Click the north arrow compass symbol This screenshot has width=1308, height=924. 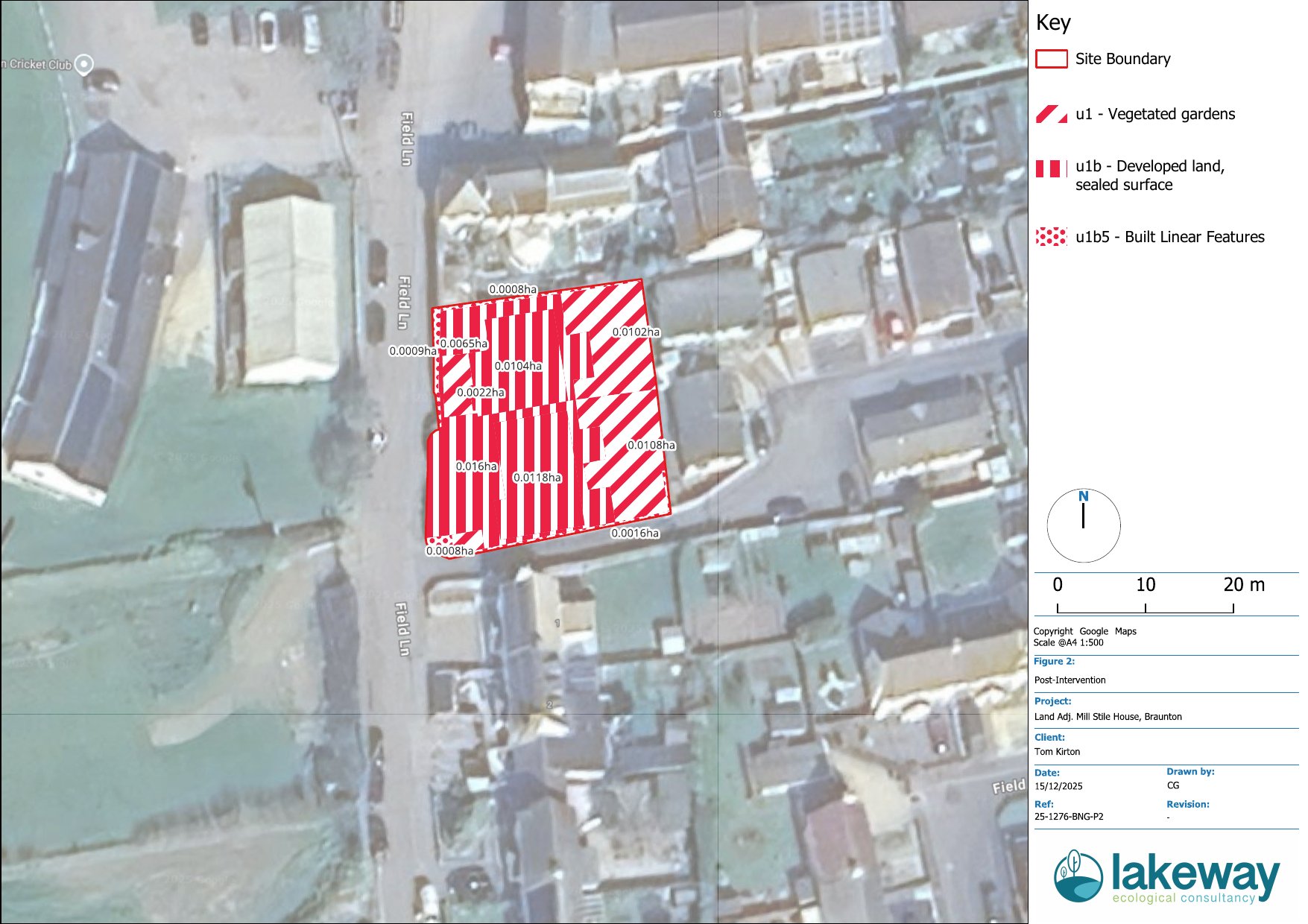(x=1083, y=524)
